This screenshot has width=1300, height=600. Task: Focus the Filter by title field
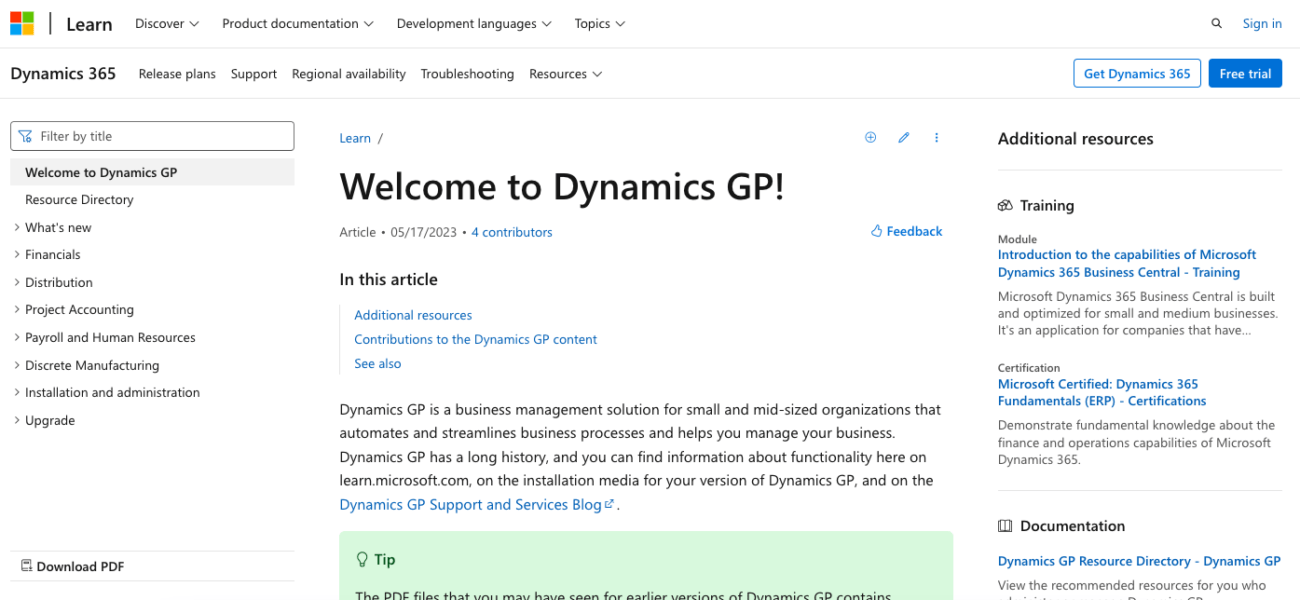coord(152,136)
